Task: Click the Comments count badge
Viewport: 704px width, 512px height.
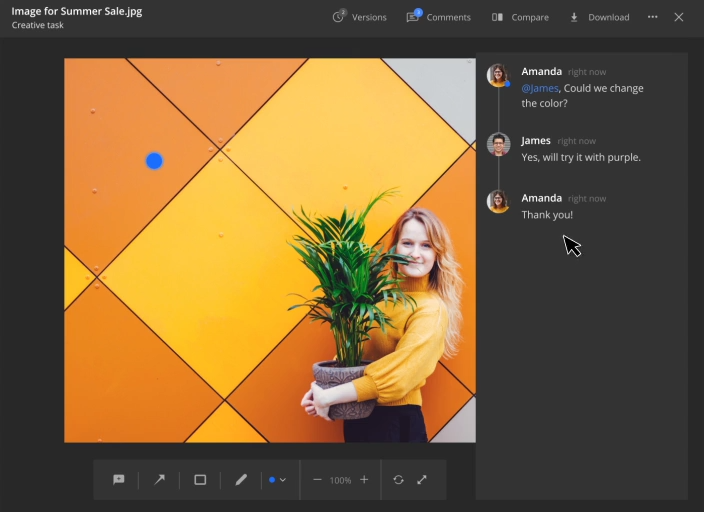Action: [x=418, y=12]
